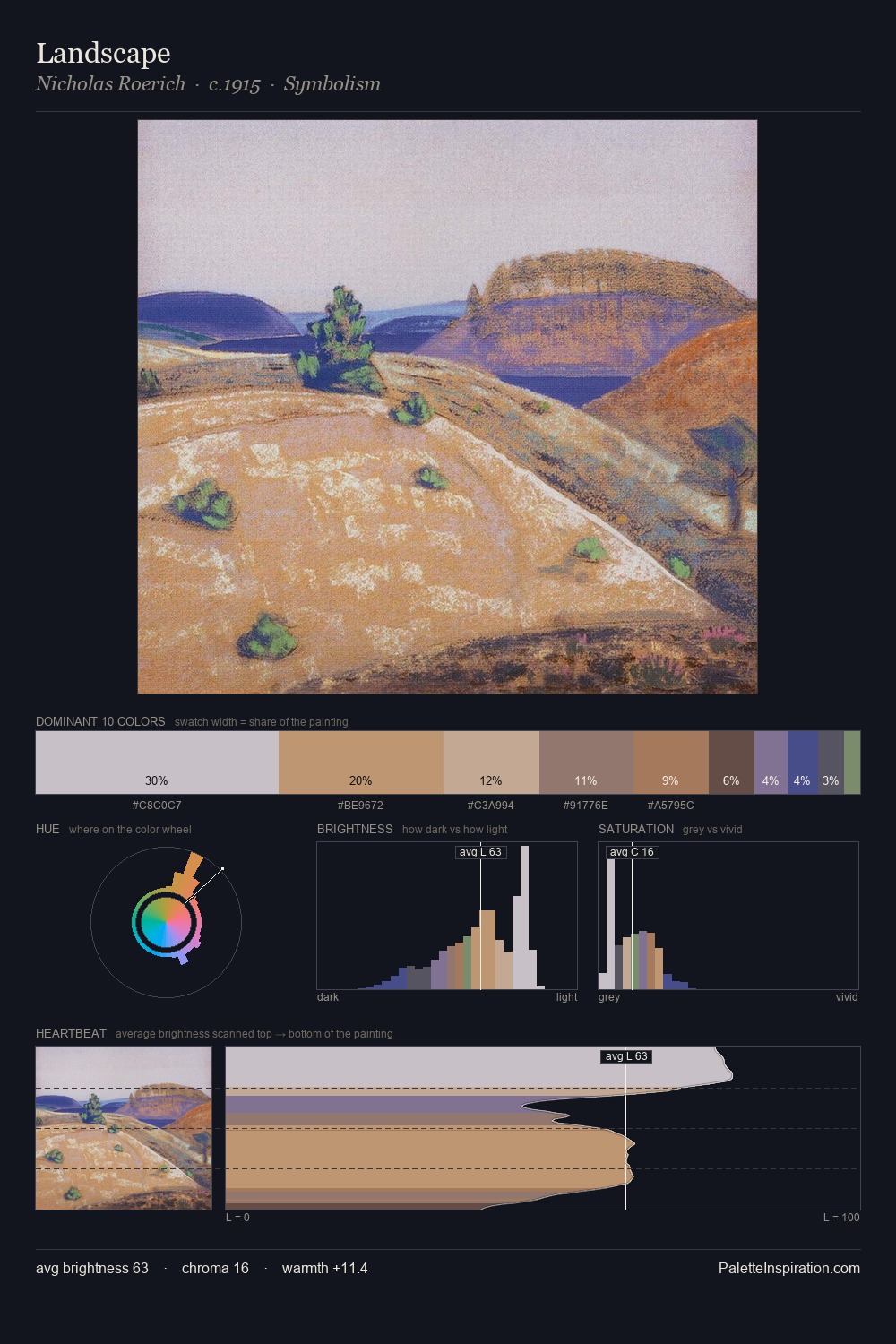
Task: Copy hex code #A5795C
Action: coord(671,806)
